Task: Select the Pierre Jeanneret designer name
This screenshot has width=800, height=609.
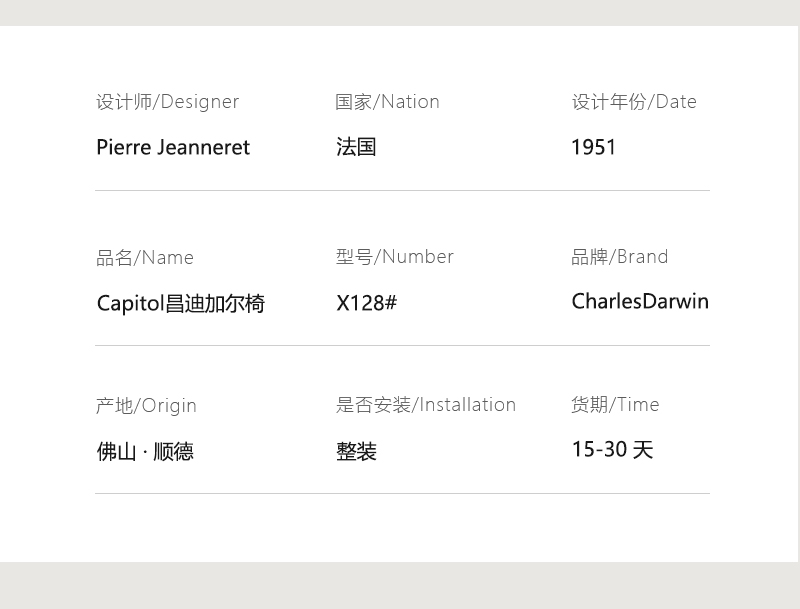Action: 173,147
